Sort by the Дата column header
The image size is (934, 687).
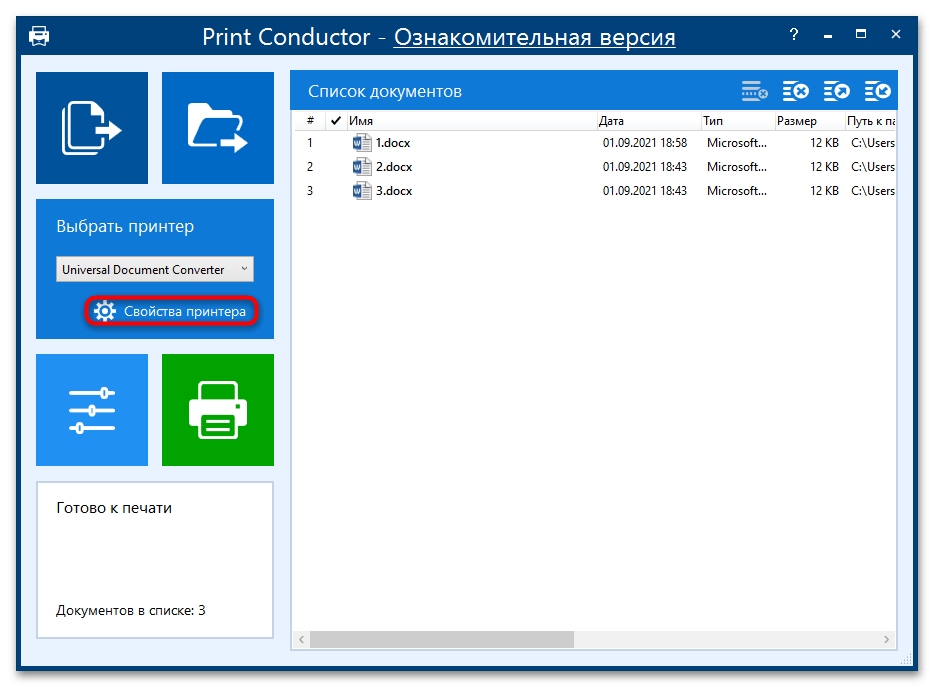click(648, 121)
